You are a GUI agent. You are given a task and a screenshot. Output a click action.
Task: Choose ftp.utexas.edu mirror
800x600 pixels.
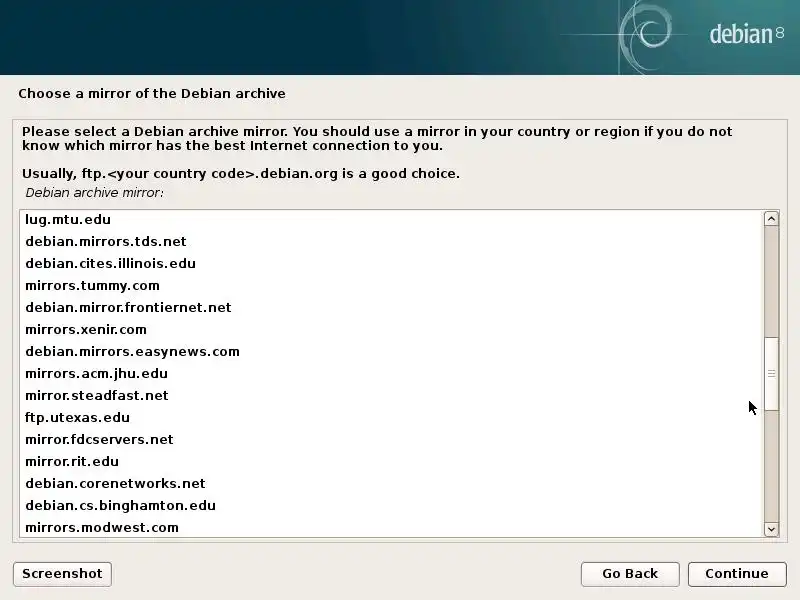tap(391, 417)
